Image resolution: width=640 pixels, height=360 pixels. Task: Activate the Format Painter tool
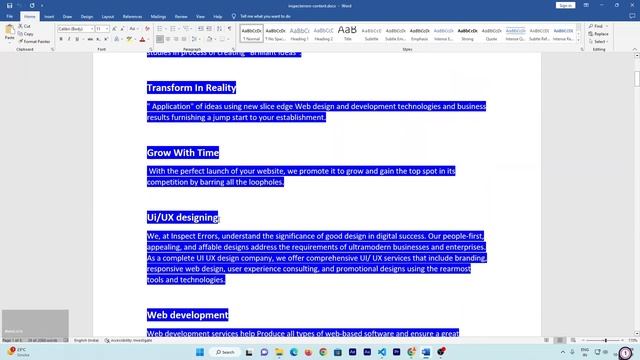34,41
